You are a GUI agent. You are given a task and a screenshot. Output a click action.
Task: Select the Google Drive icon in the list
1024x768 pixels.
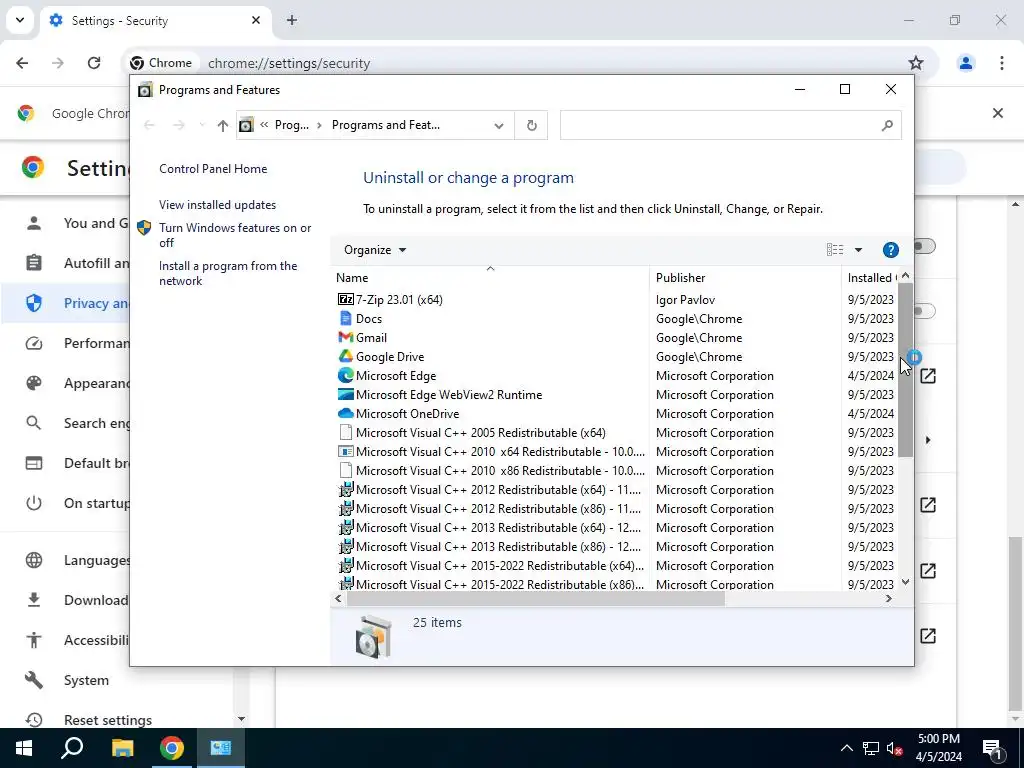click(x=345, y=357)
